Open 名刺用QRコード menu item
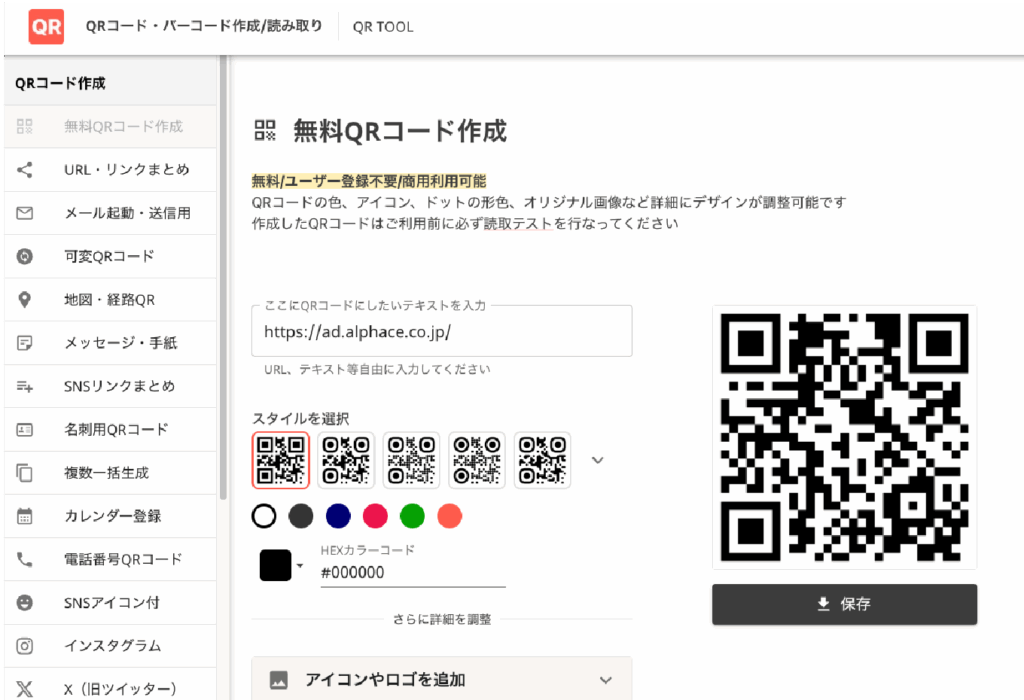Screen dimensions: 1024x700 116,430
